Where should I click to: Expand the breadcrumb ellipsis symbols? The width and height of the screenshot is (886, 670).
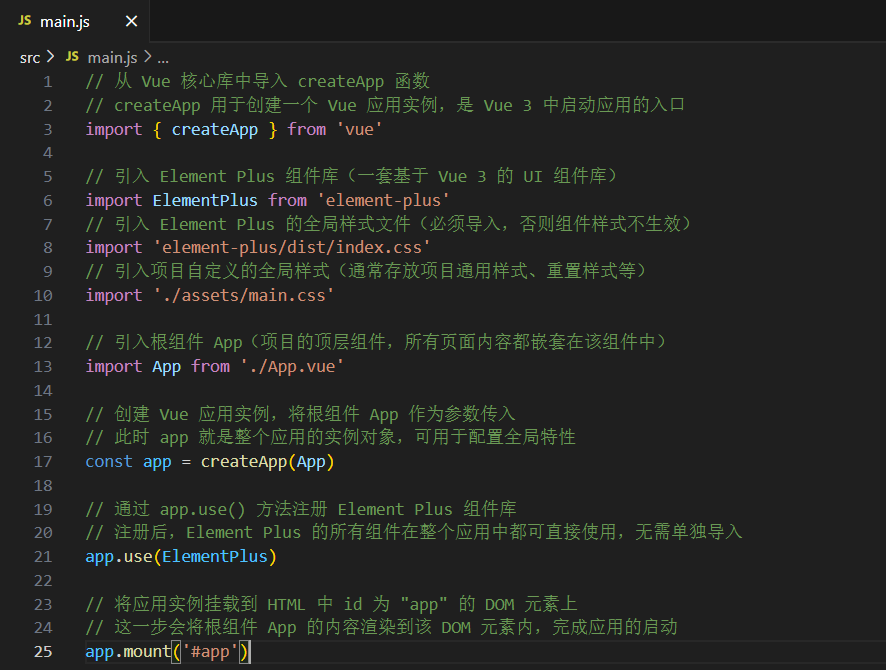pos(163,58)
